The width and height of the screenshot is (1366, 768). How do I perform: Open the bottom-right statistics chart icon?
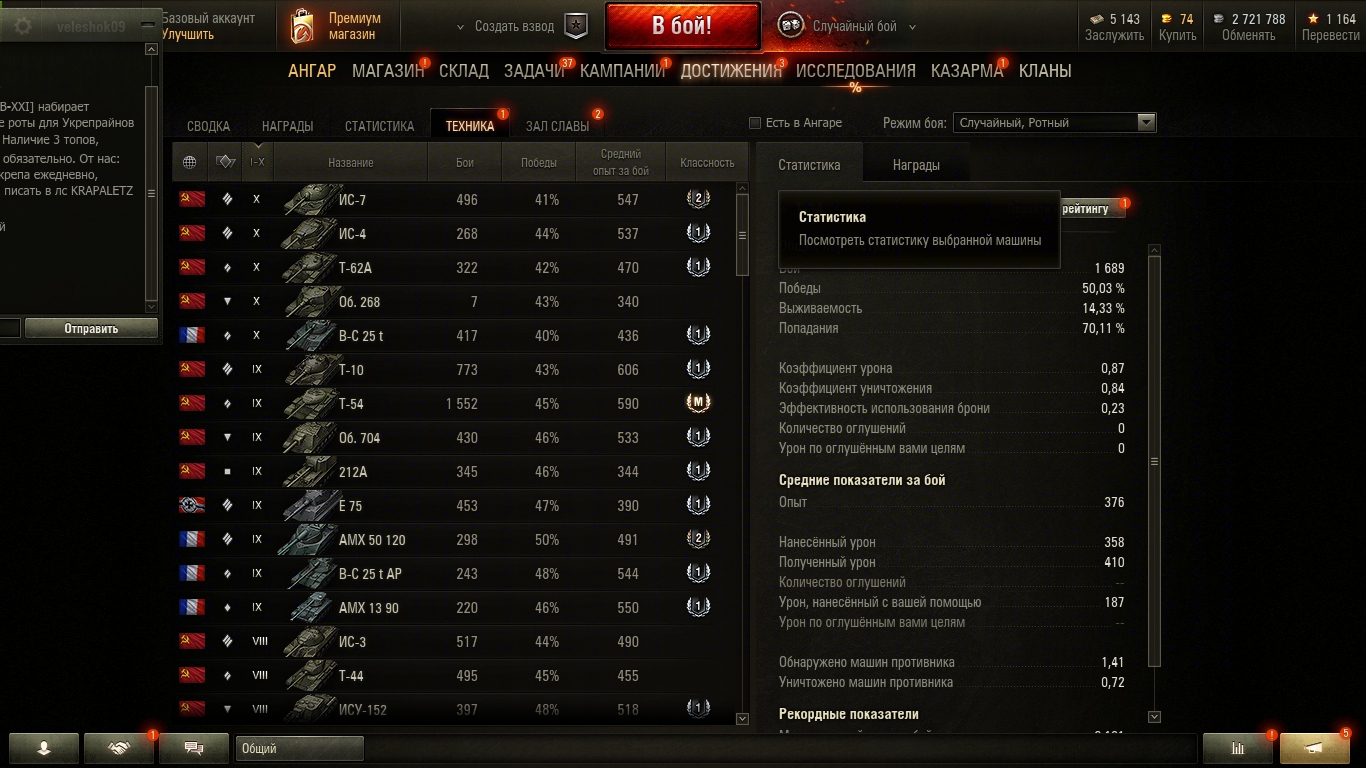1238,748
